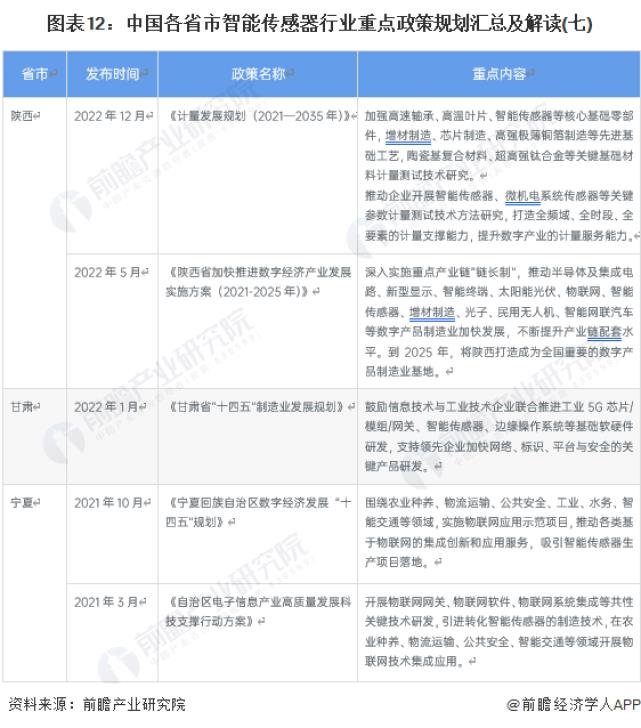Select policy 甘肃省"十四五"制造业发展规划
Viewport: 641px width, 728px height.
point(259,407)
